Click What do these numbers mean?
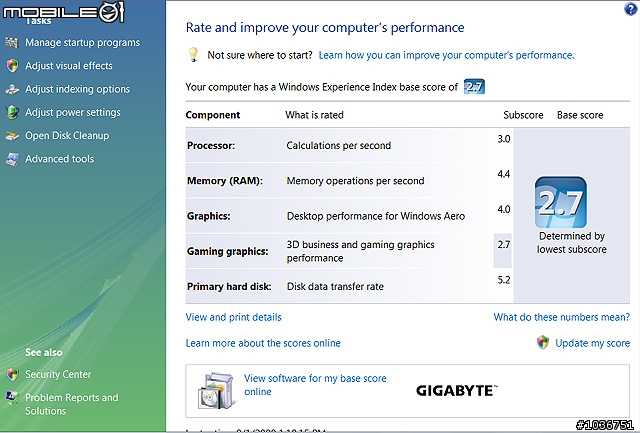Viewport: 640px width, 433px height. point(562,317)
